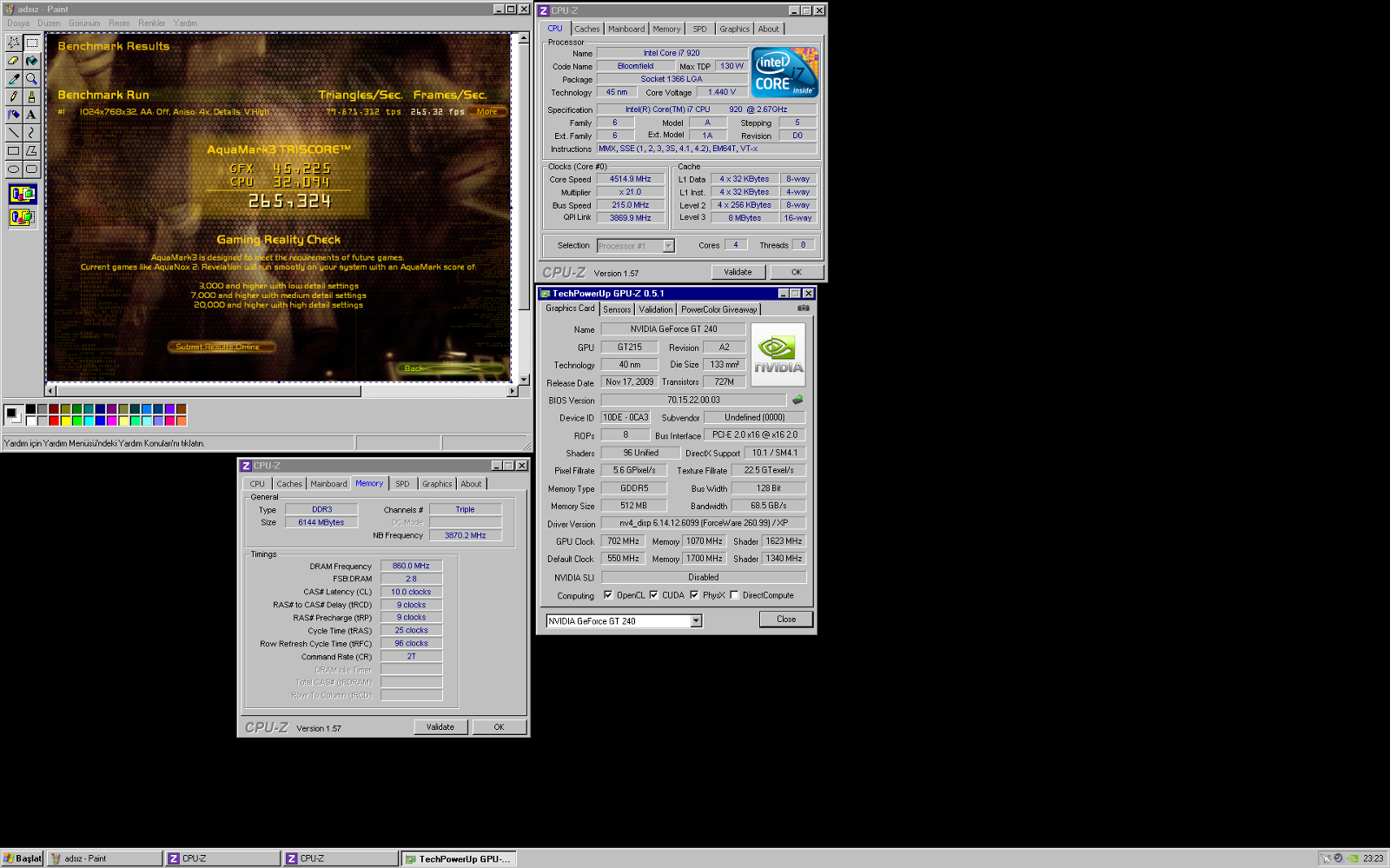This screenshot has height=868, width=1390.
Task: Click the Close button in GPU-Z
Action: 786,620
